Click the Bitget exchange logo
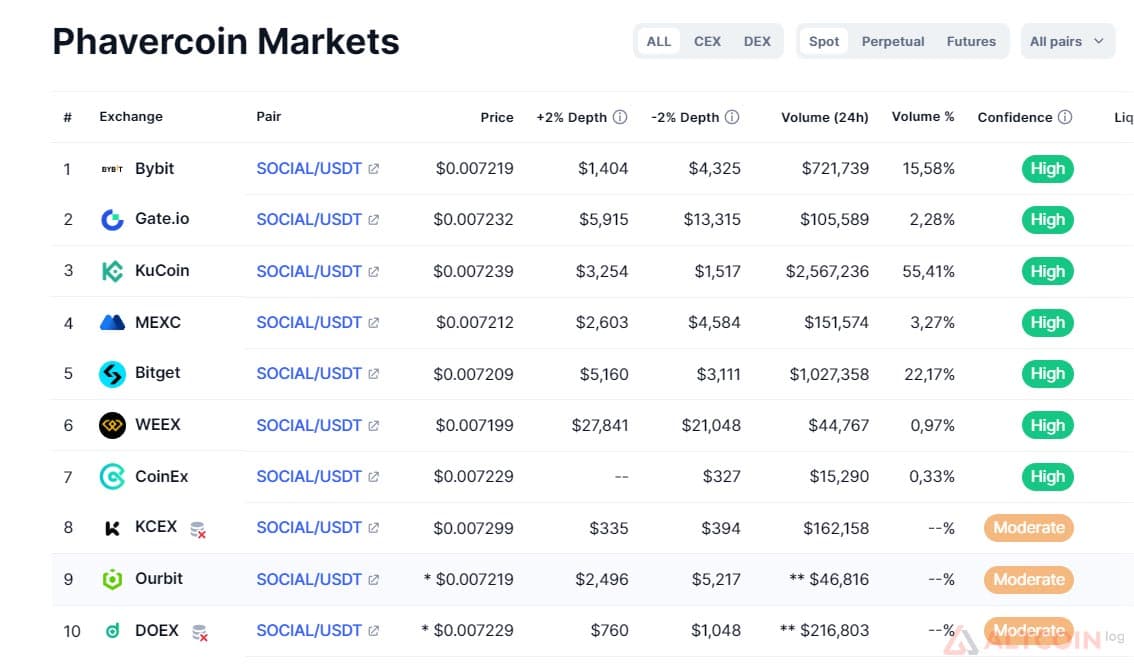This screenshot has width=1134, height=664. coord(112,374)
